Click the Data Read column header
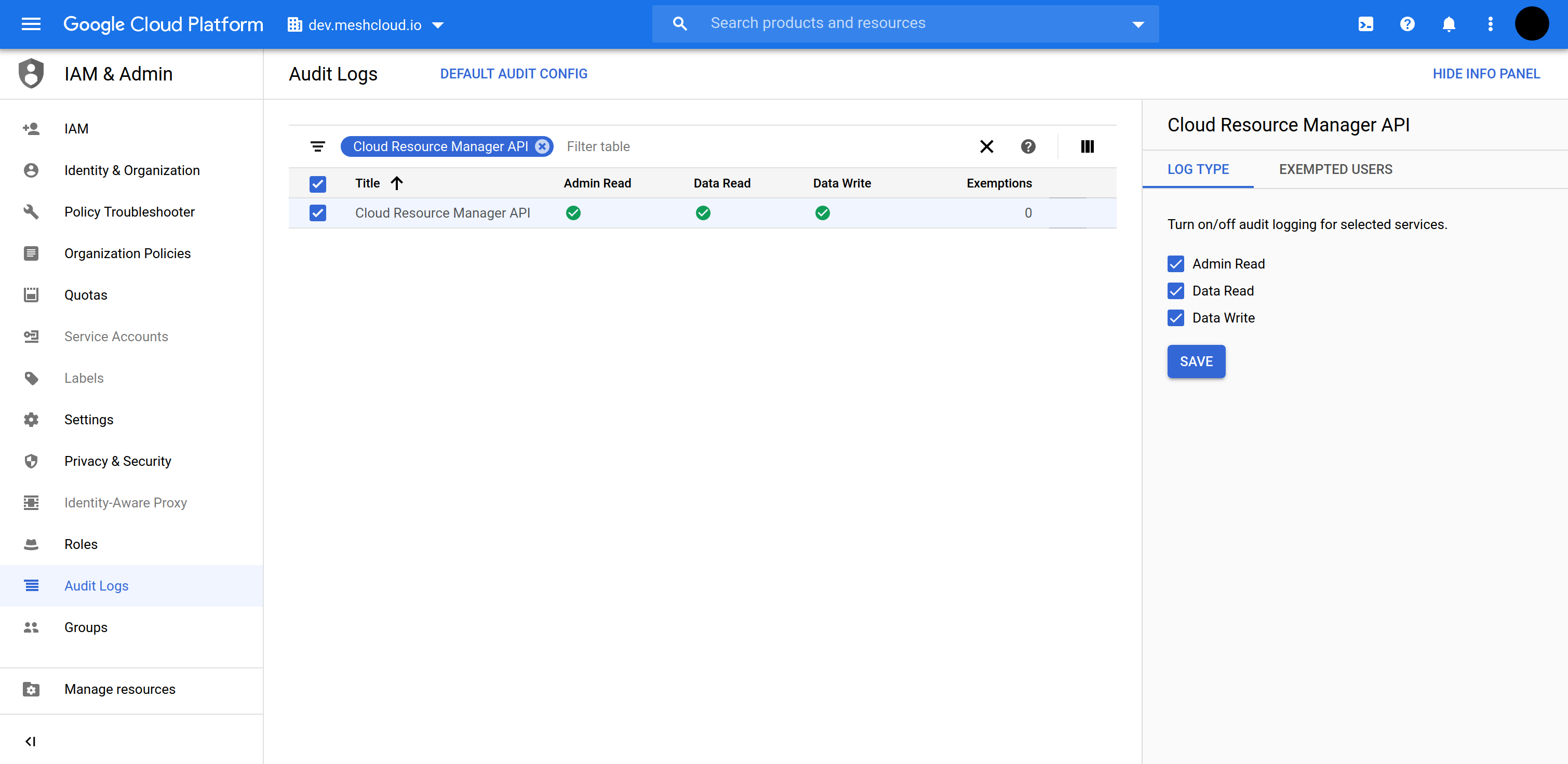 pos(722,183)
